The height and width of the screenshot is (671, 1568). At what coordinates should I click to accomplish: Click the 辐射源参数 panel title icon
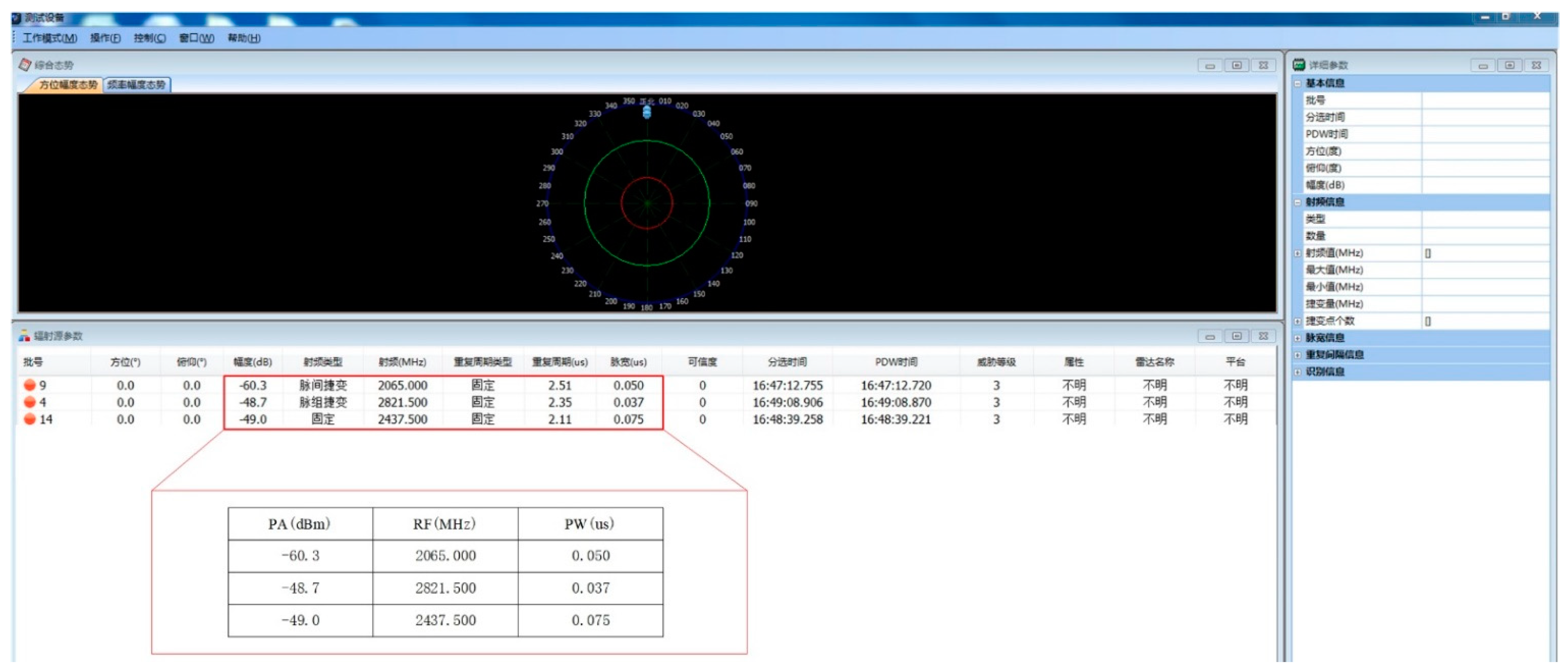pos(24,336)
